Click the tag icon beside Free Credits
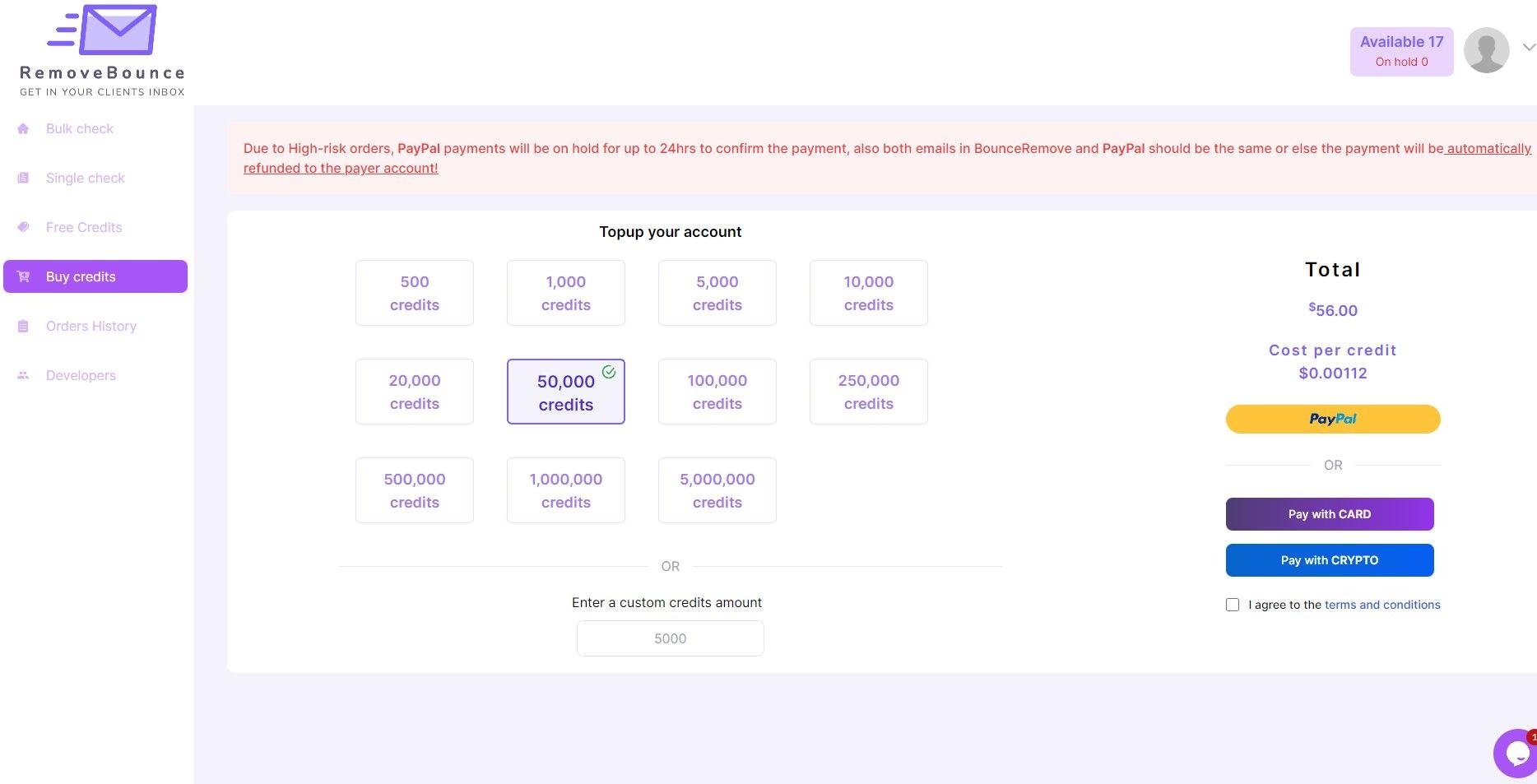The width and height of the screenshot is (1537, 784). pyautogui.click(x=23, y=227)
